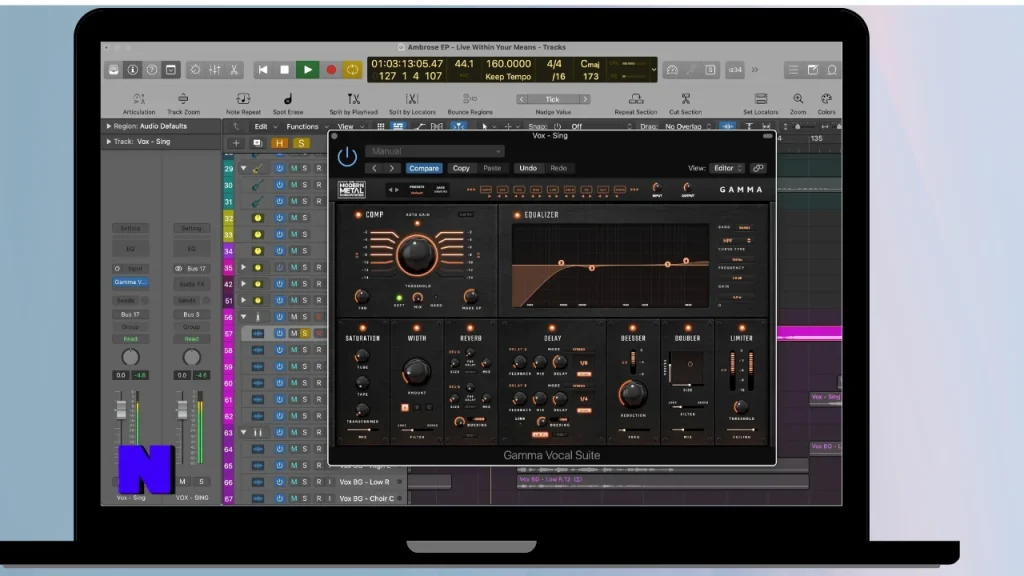
Task: Mute track 66 Vox BG - Low R
Action: [x=294, y=482]
